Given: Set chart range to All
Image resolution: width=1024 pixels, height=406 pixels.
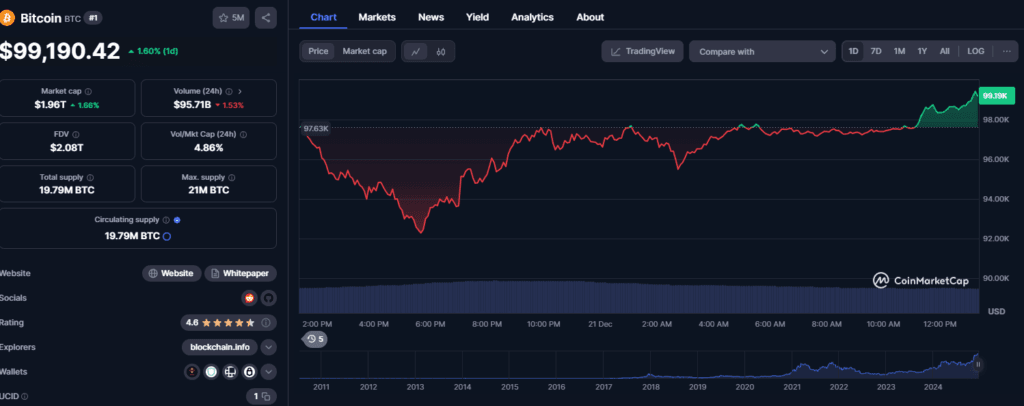Looking at the screenshot, I should coord(944,51).
